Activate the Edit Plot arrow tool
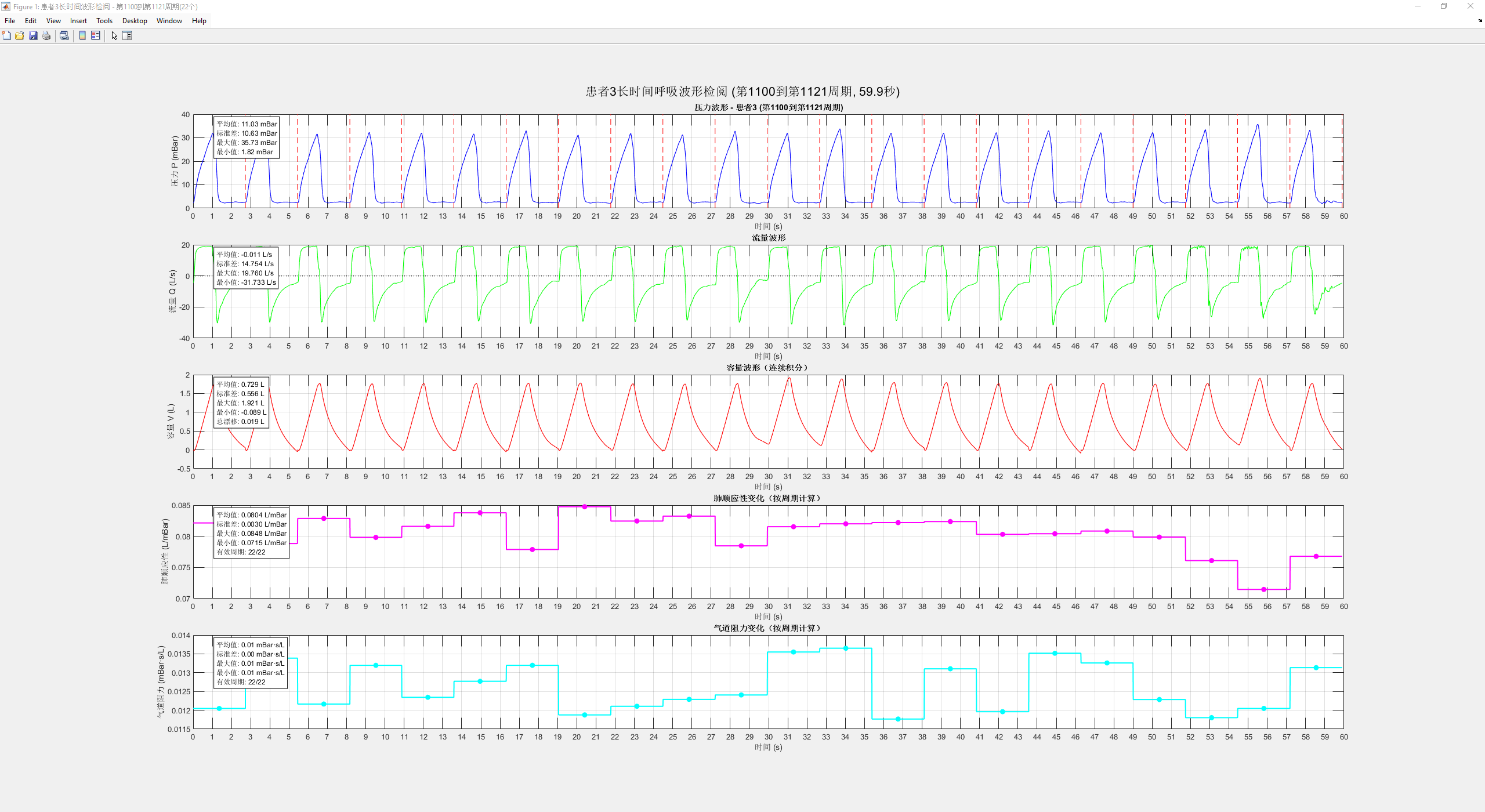The width and height of the screenshot is (1485, 812). pos(114,35)
